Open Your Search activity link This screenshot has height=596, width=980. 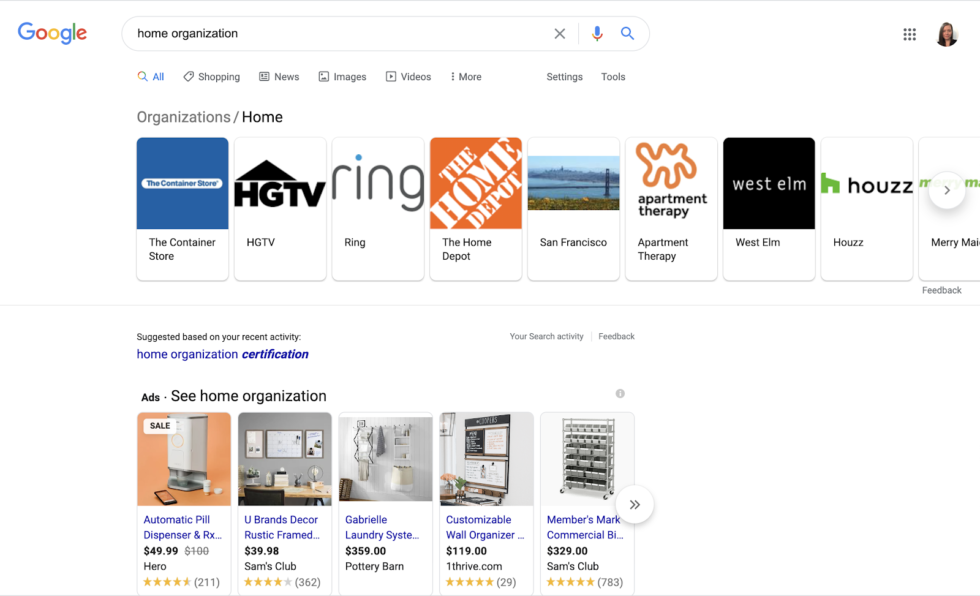click(546, 336)
